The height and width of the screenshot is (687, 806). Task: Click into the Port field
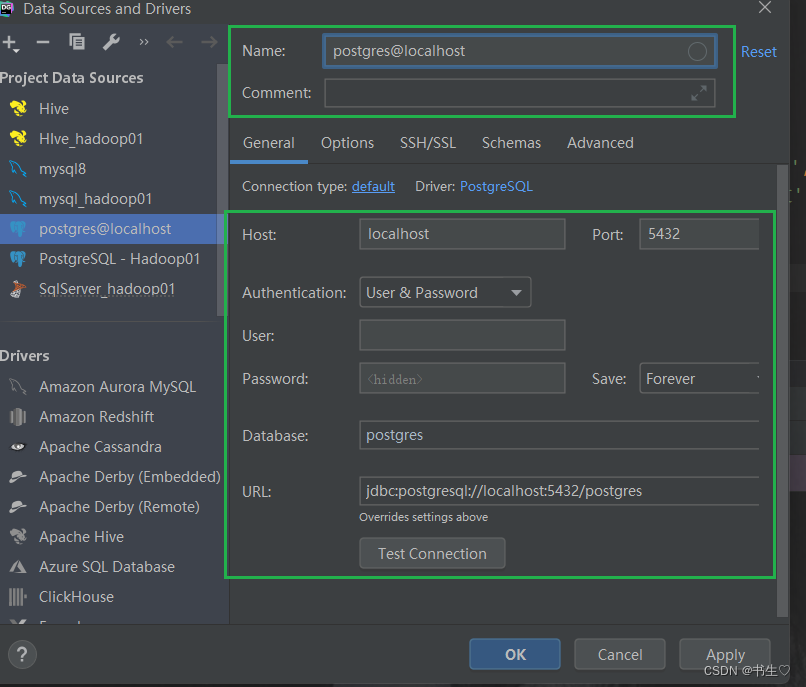coord(699,234)
